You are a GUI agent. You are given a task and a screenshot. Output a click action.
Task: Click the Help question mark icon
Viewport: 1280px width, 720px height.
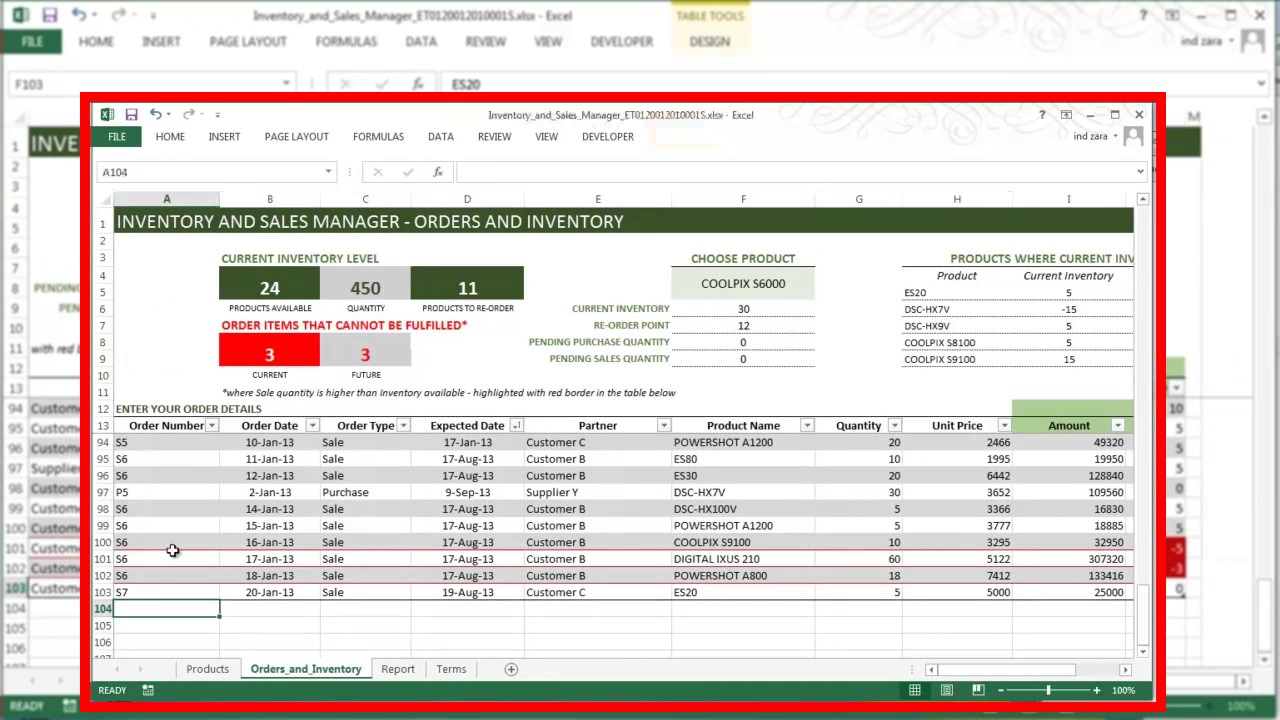point(1041,115)
